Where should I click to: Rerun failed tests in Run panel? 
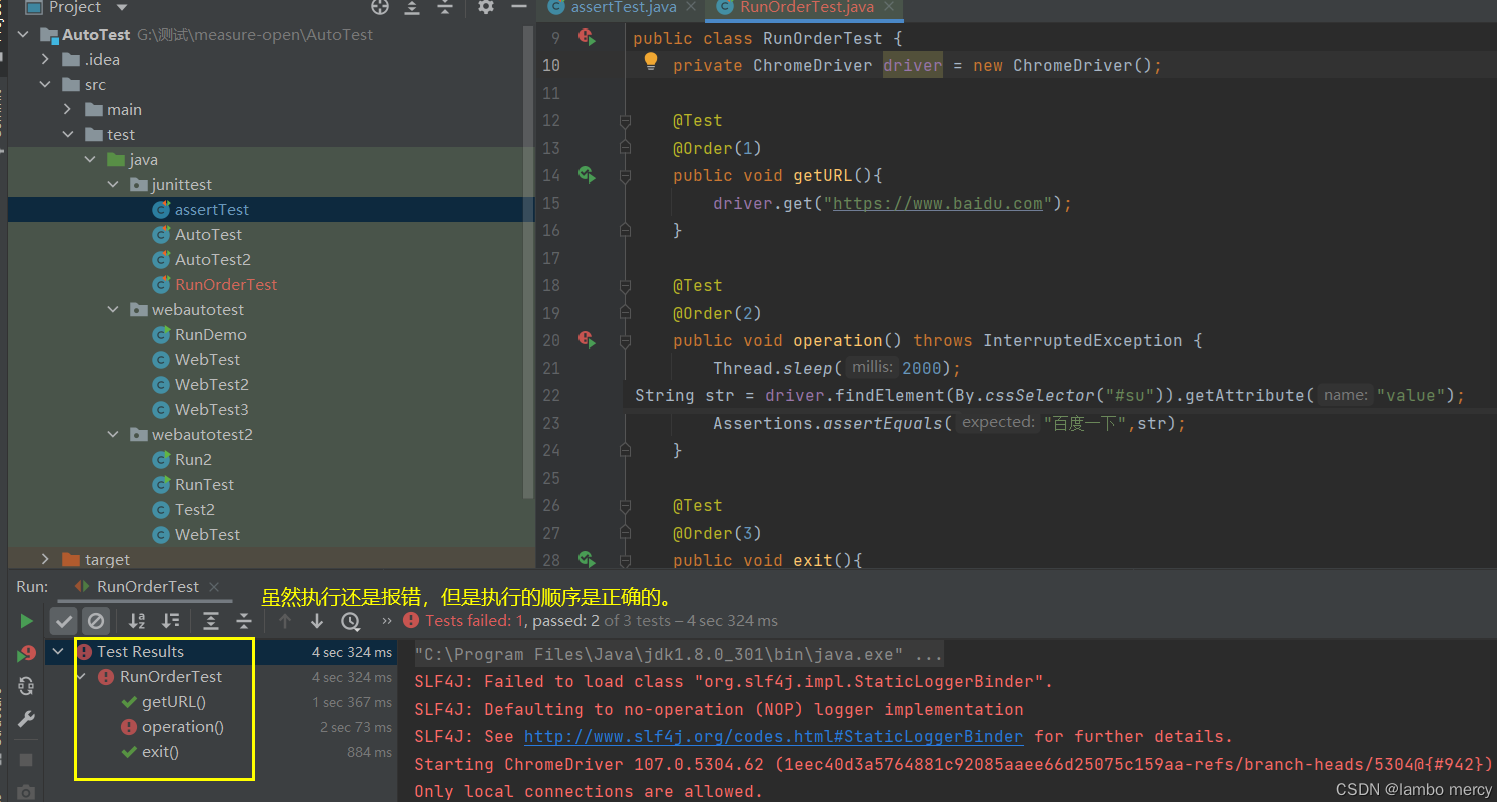26,654
